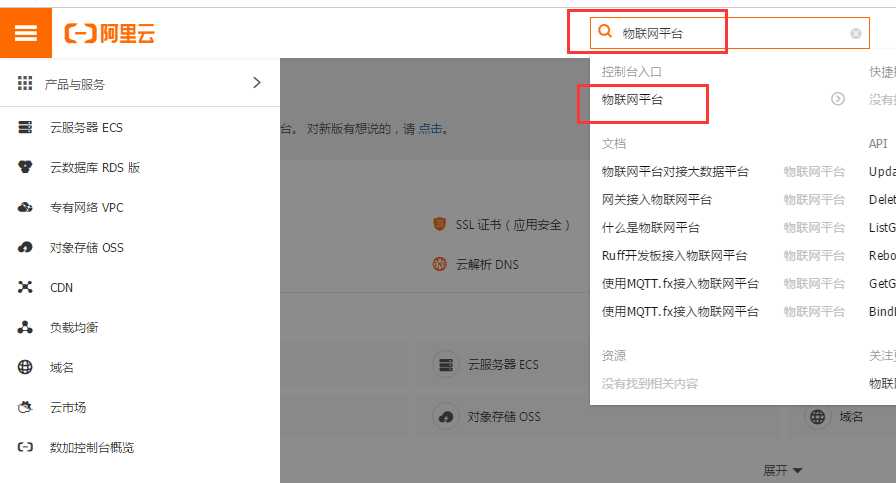This screenshot has height=483, width=896.
Task: Open CDN in the sidebar
Action: pos(61,288)
